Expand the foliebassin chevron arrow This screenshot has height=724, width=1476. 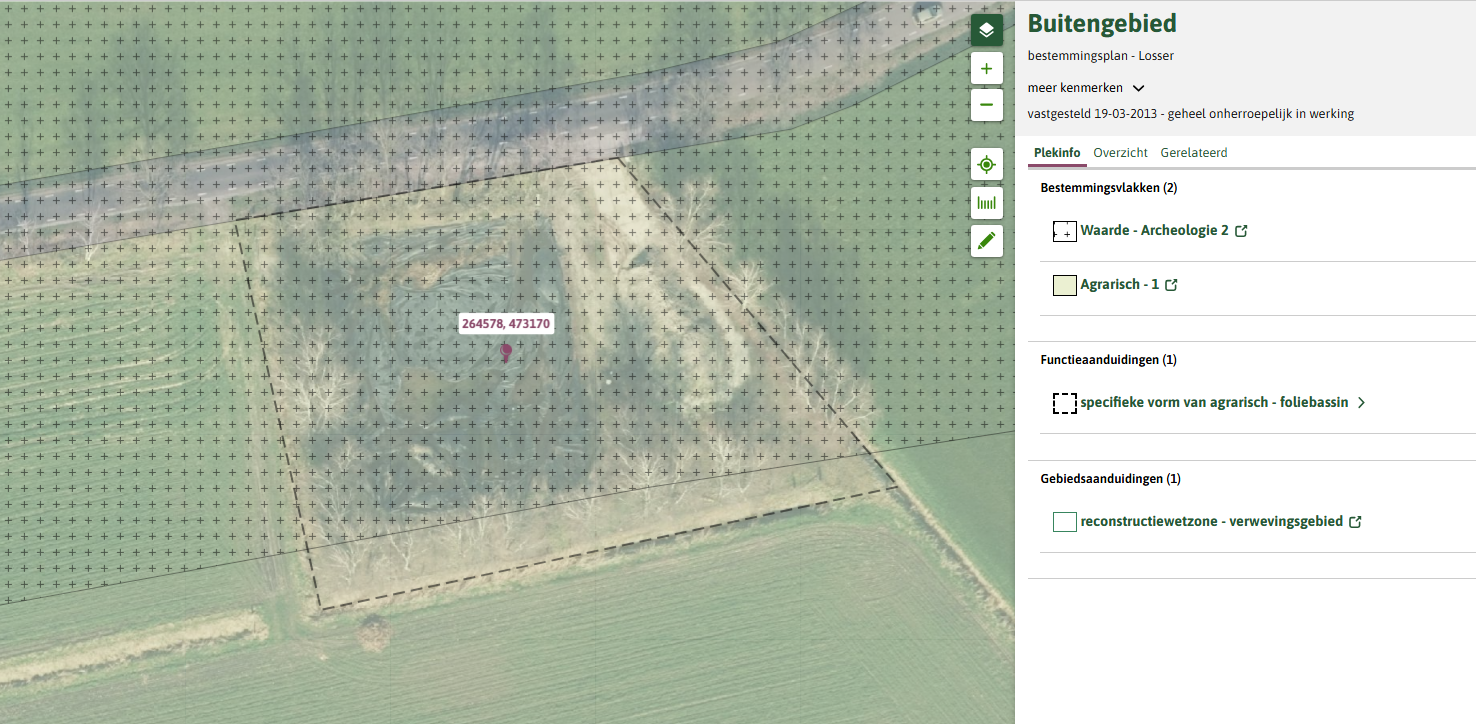1361,403
